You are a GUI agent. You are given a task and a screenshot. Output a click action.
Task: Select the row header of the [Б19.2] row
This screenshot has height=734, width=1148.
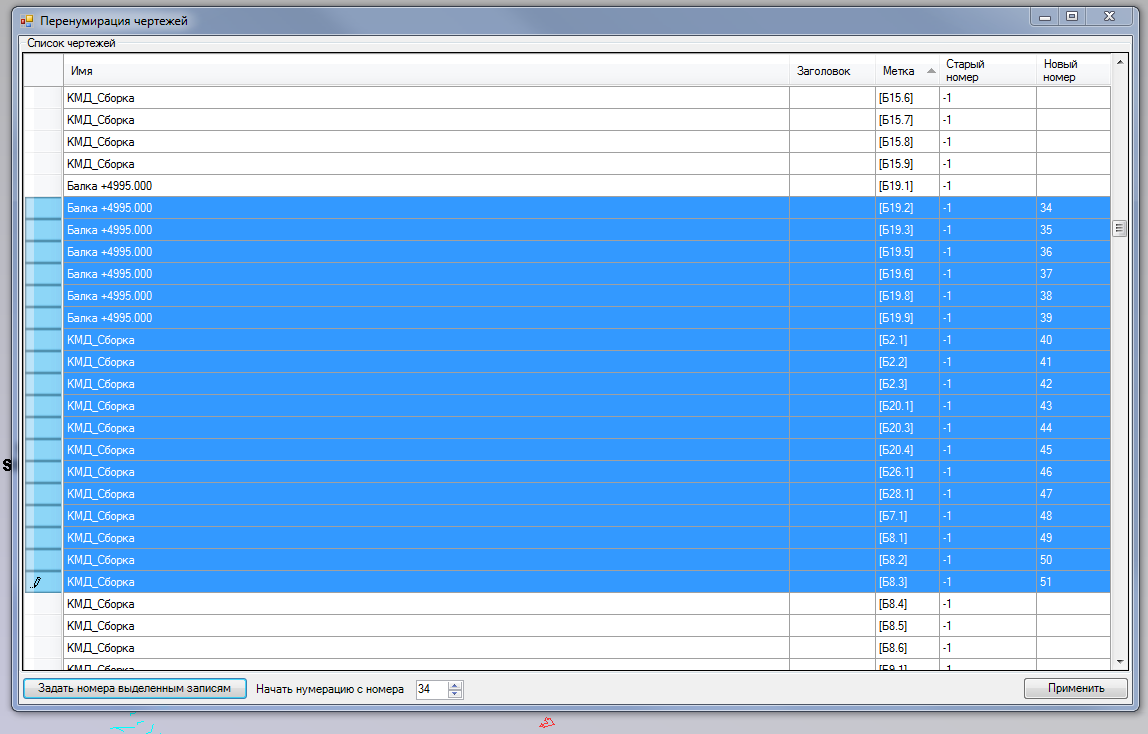[43, 208]
